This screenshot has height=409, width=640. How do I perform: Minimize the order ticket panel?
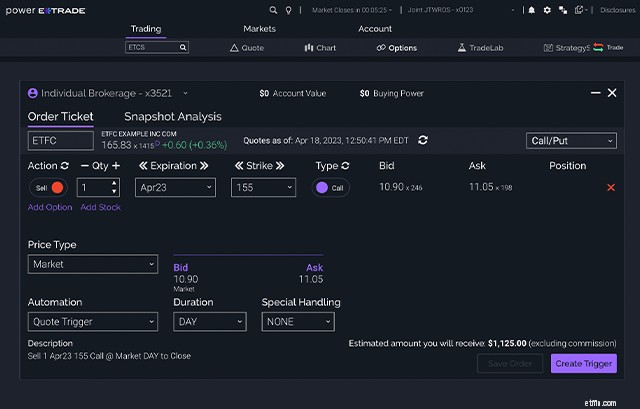click(x=596, y=93)
